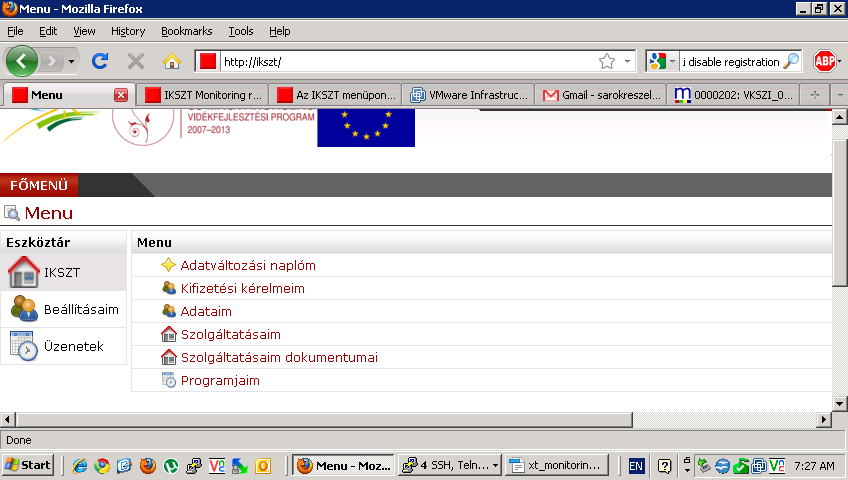This screenshot has height=480, width=848.
Task: Open the Bookmarks menu
Action: pos(187,31)
